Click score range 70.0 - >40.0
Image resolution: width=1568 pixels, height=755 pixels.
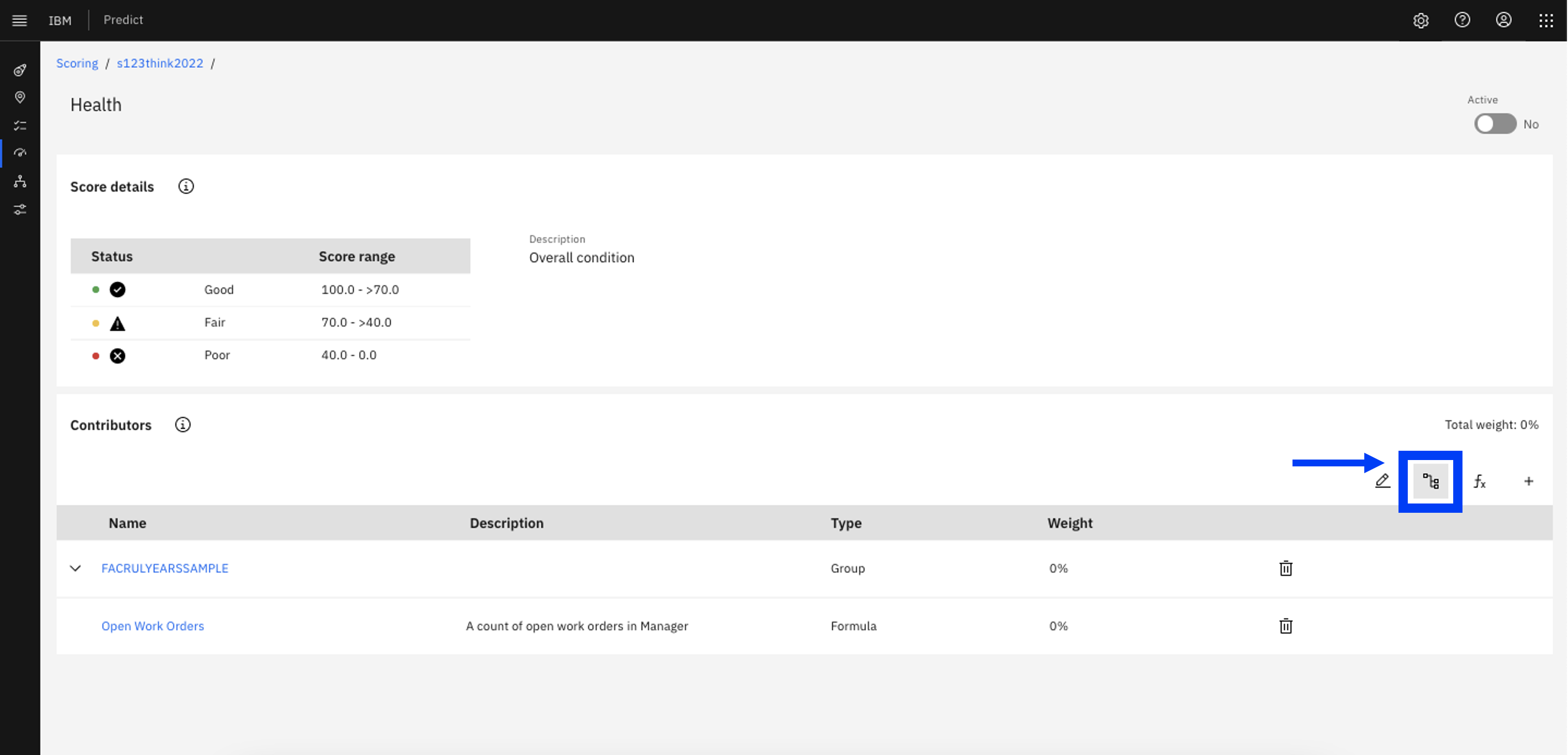357,322
